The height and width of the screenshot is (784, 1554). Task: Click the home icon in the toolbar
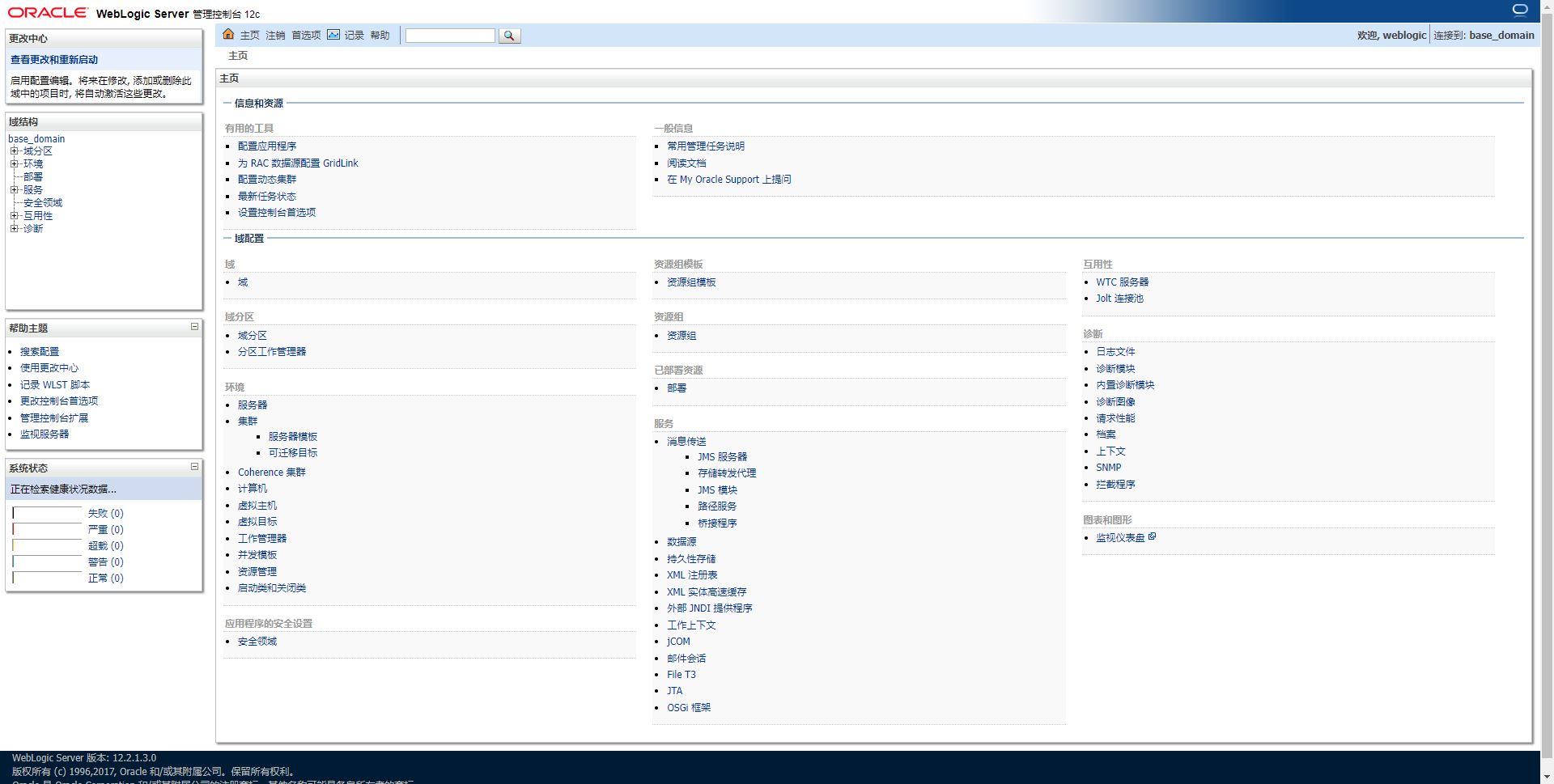coord(229,35)
